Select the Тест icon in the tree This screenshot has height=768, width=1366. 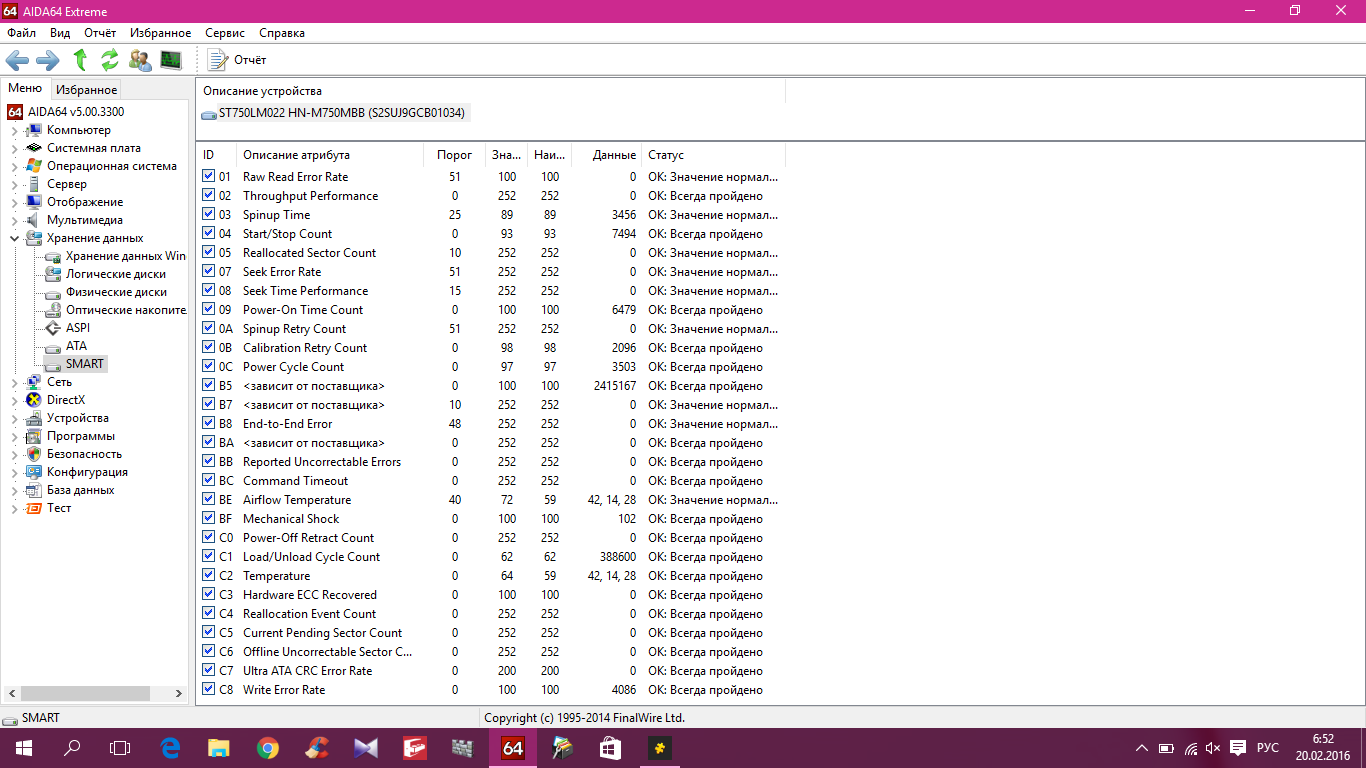[x=34, y=508]
